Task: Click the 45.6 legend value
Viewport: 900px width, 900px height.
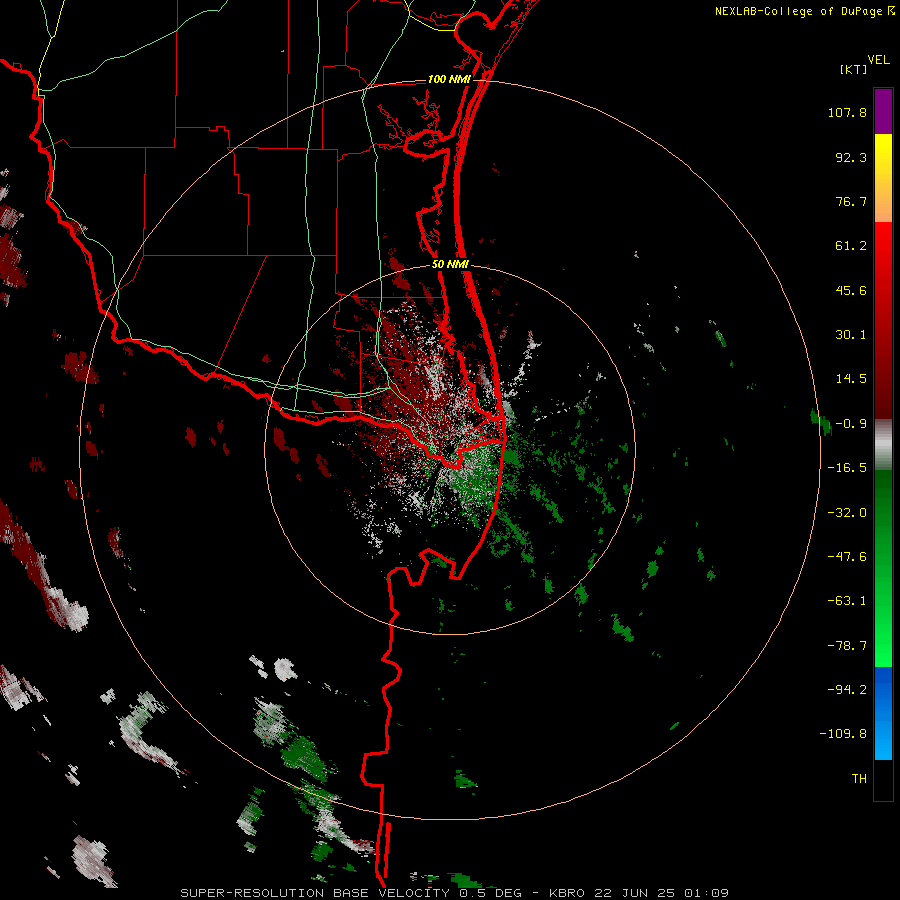Action: click(851, 290)
